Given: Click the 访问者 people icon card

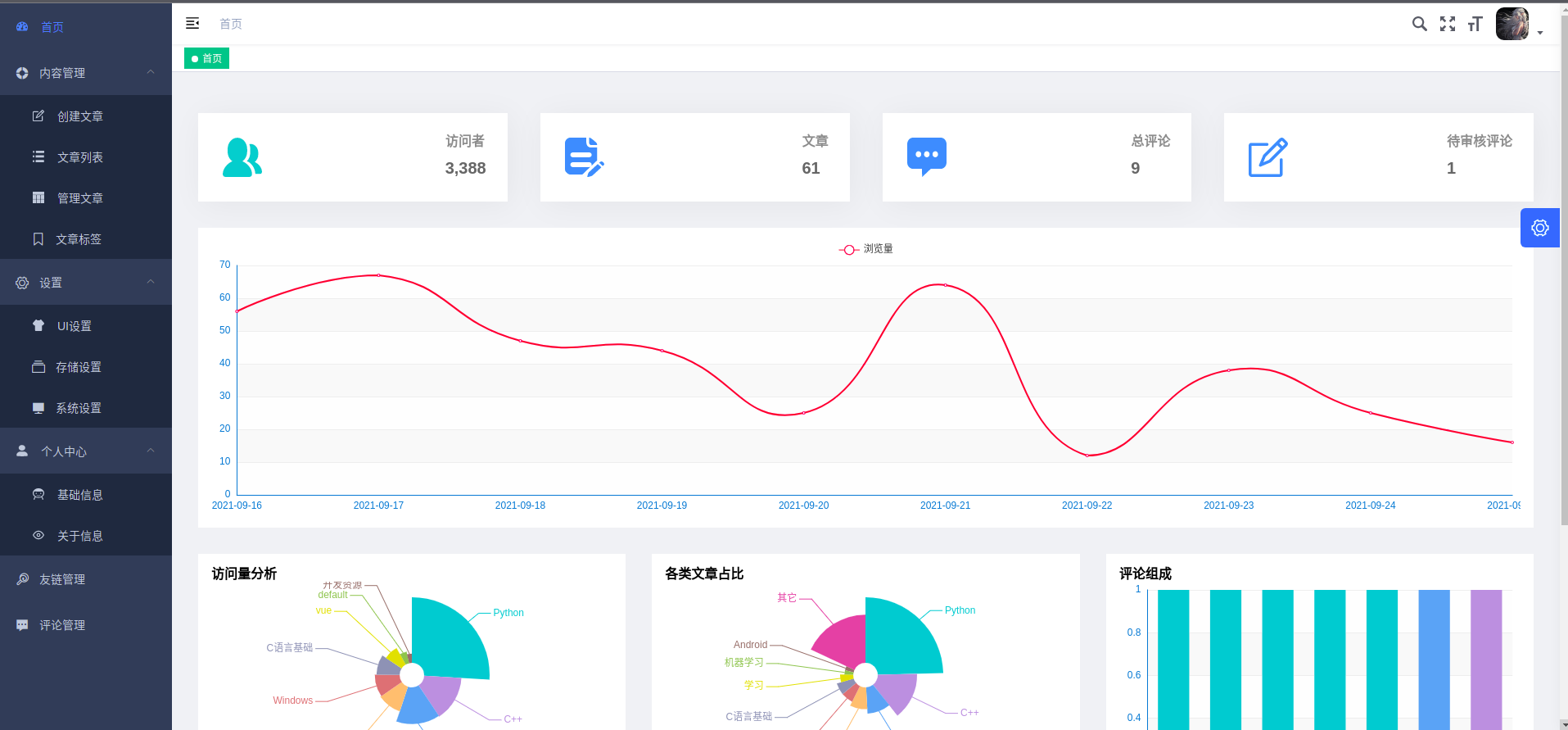Looking at the screenshot, I should 242,157.
